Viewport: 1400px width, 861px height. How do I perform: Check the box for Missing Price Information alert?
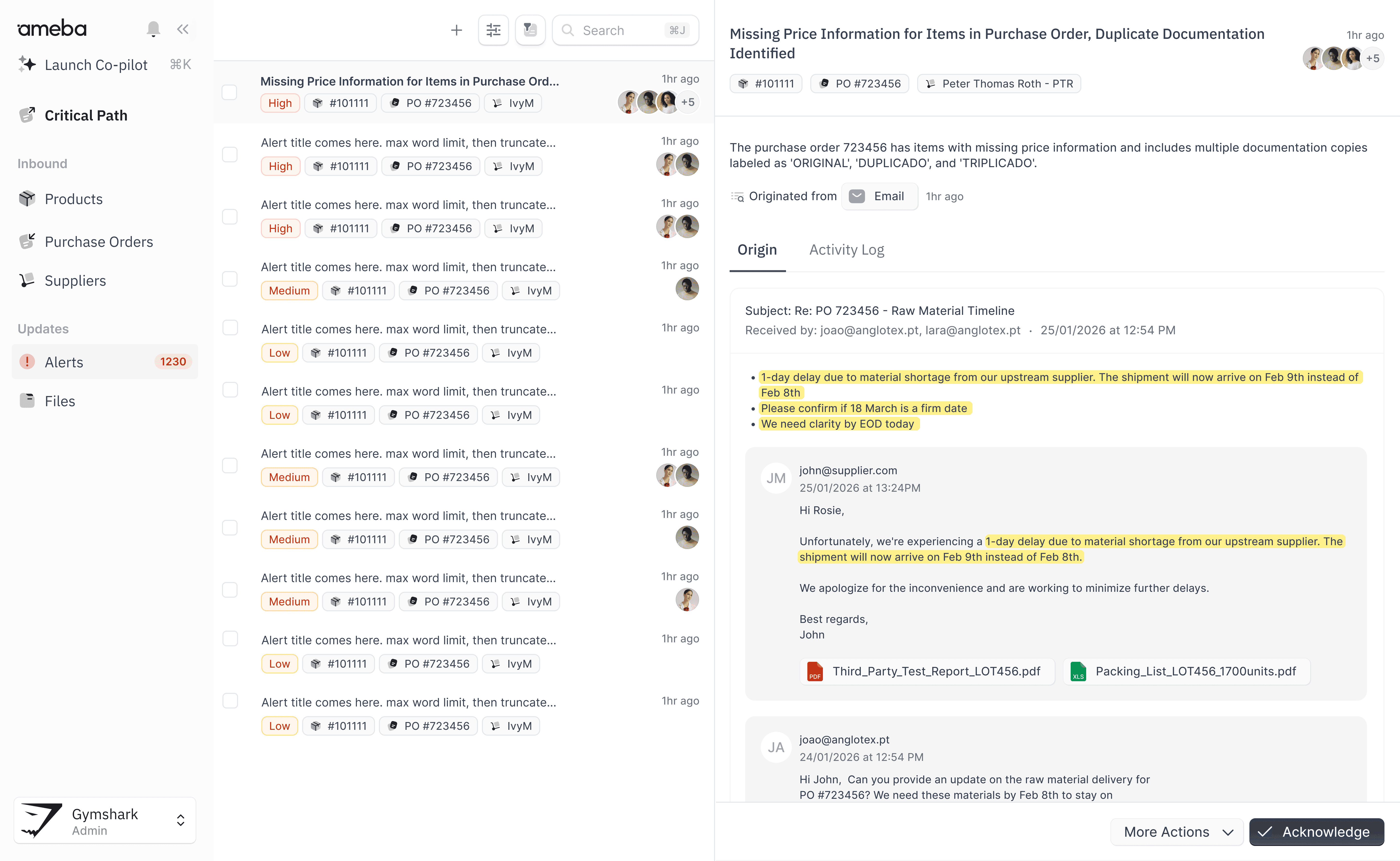click(230, 92)
